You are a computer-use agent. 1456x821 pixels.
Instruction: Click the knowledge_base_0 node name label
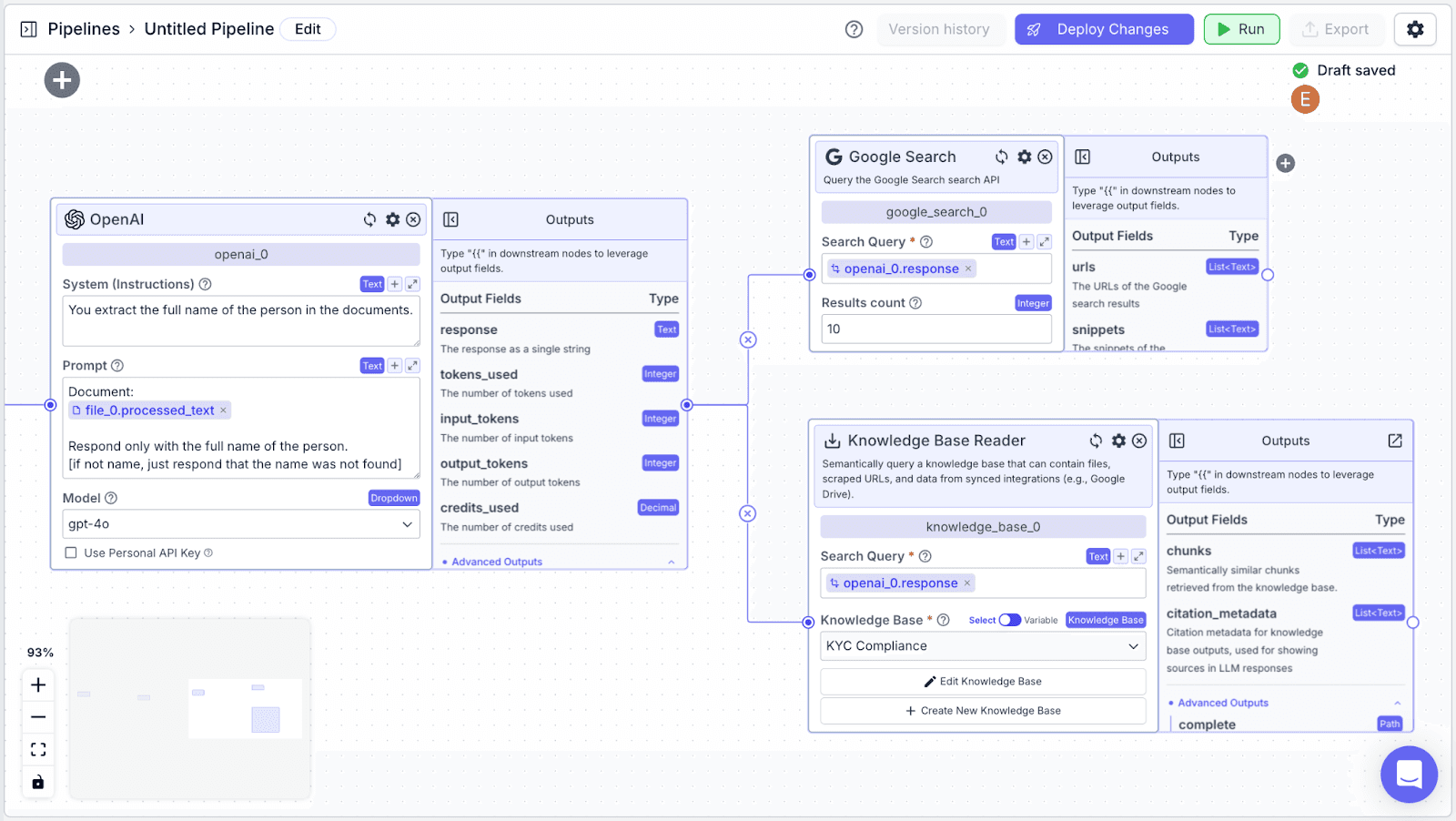tap(983, 527)
